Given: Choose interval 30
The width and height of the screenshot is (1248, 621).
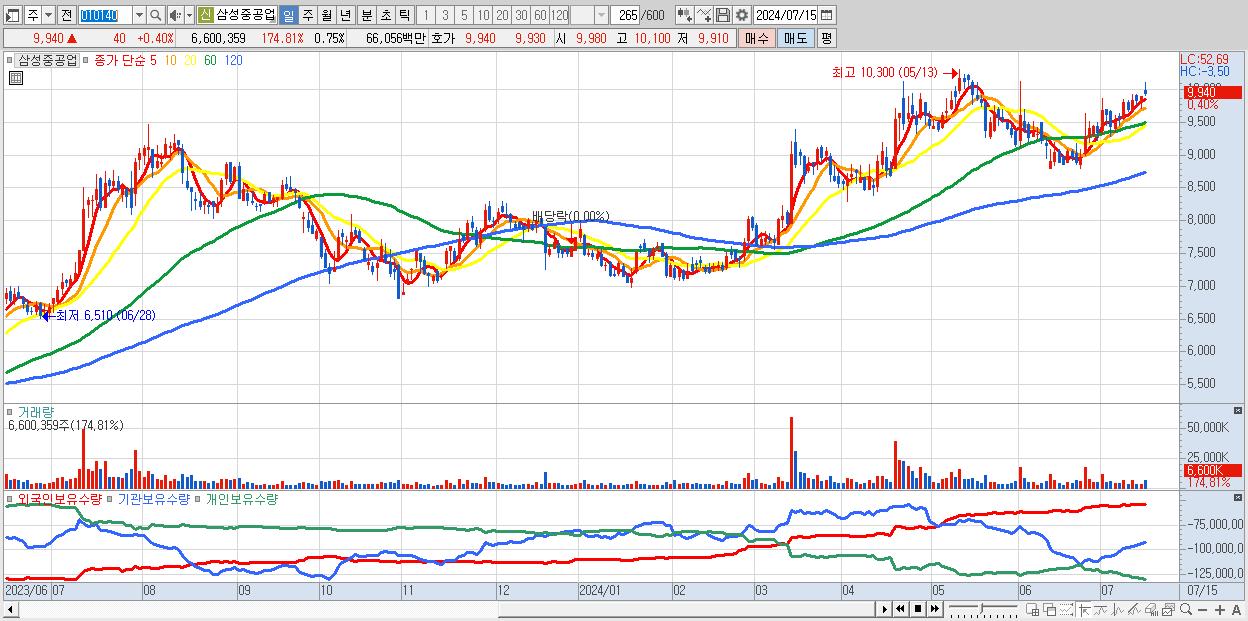Looking at the screenshot, I should click(521, 16).
